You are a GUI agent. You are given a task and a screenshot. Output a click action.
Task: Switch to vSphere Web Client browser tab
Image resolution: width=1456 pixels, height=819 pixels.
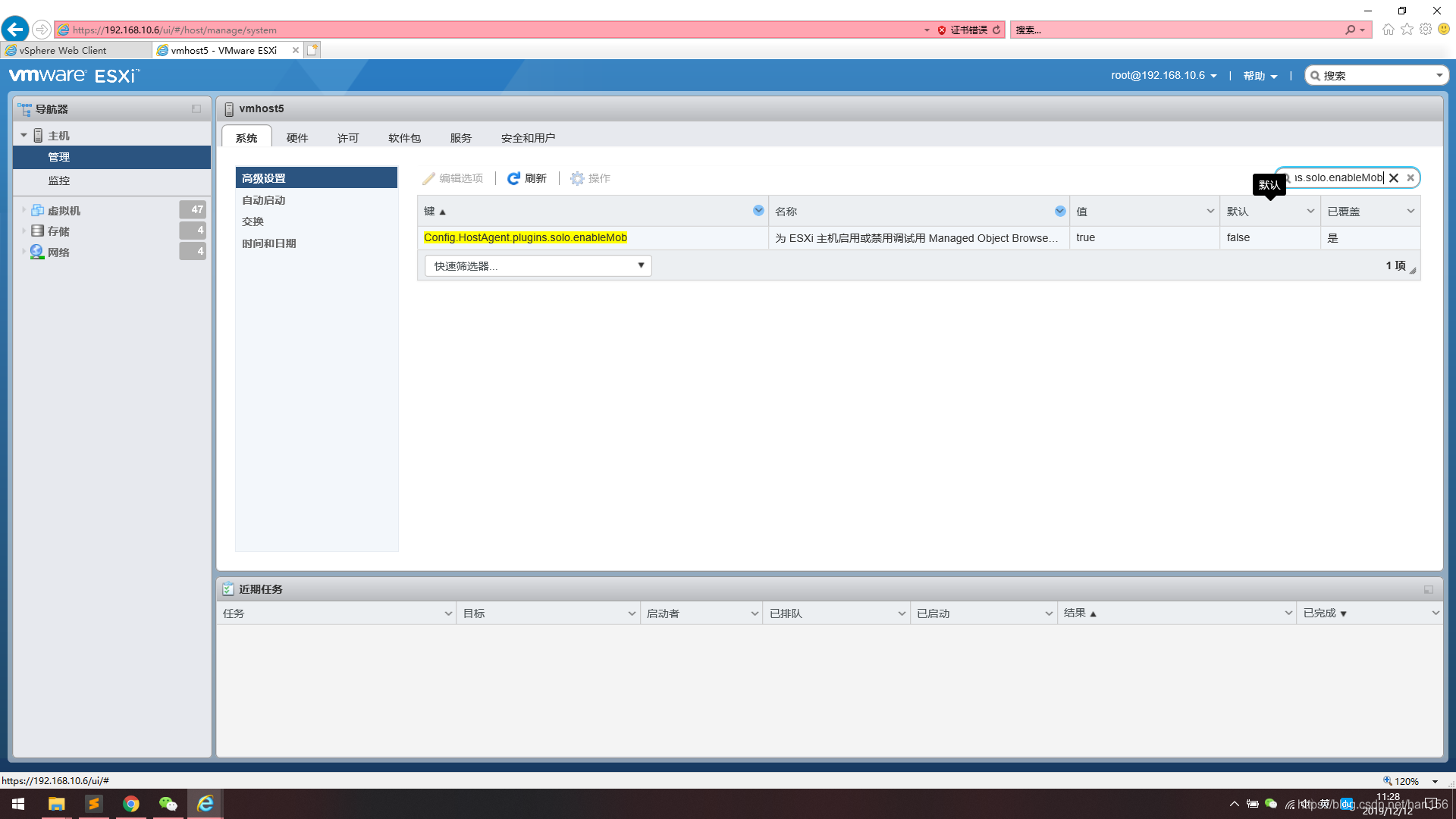[x=76, y=50]
